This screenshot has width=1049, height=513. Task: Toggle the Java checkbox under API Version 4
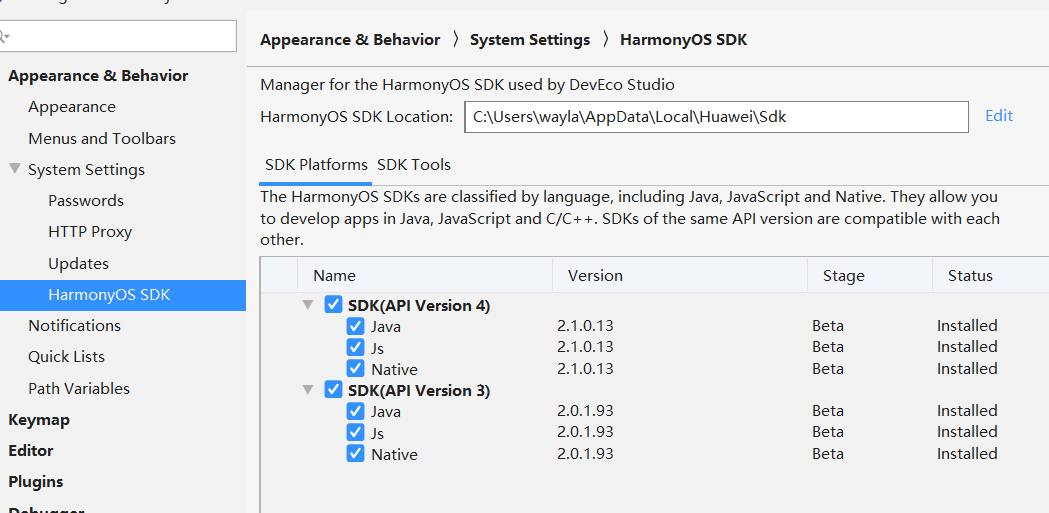point(355,326)
